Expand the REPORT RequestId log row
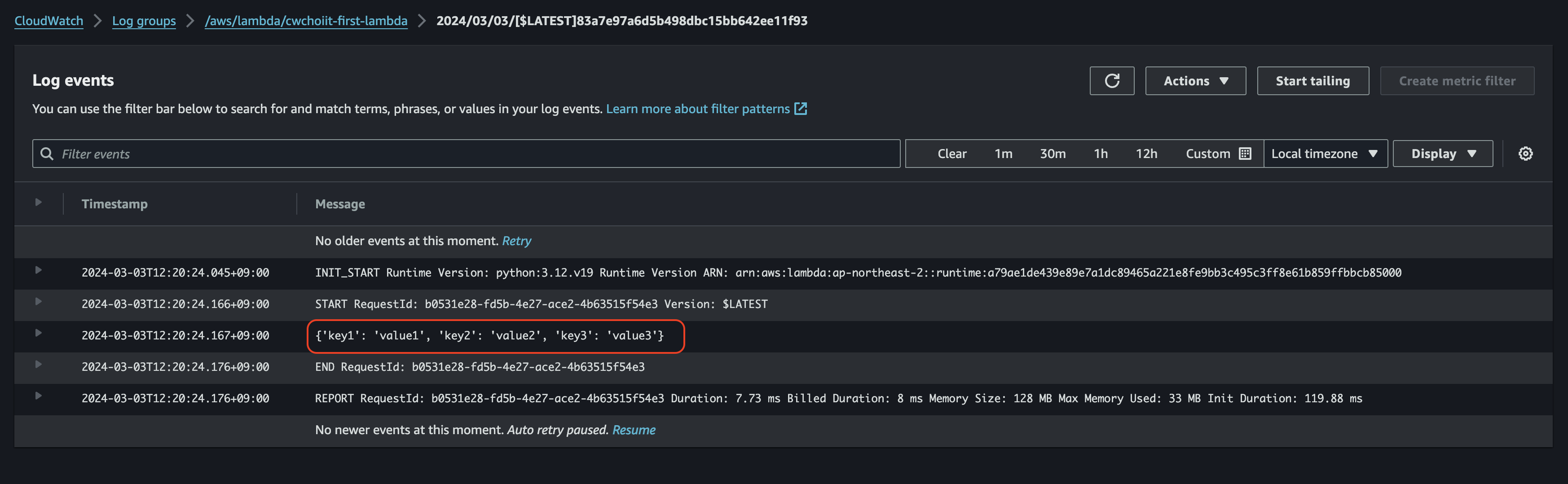The width and height of the screenshot is (1568, 484). click(x=38, y=396)
